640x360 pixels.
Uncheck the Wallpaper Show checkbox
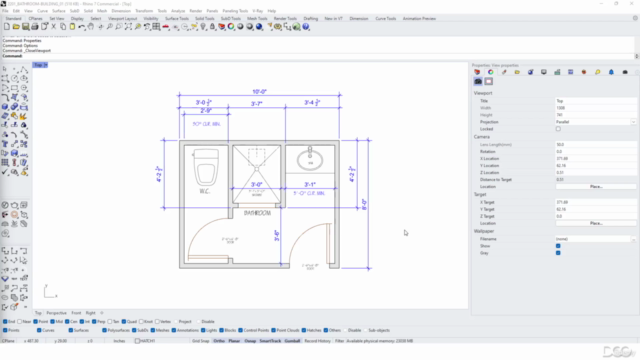tap(558, 246)
